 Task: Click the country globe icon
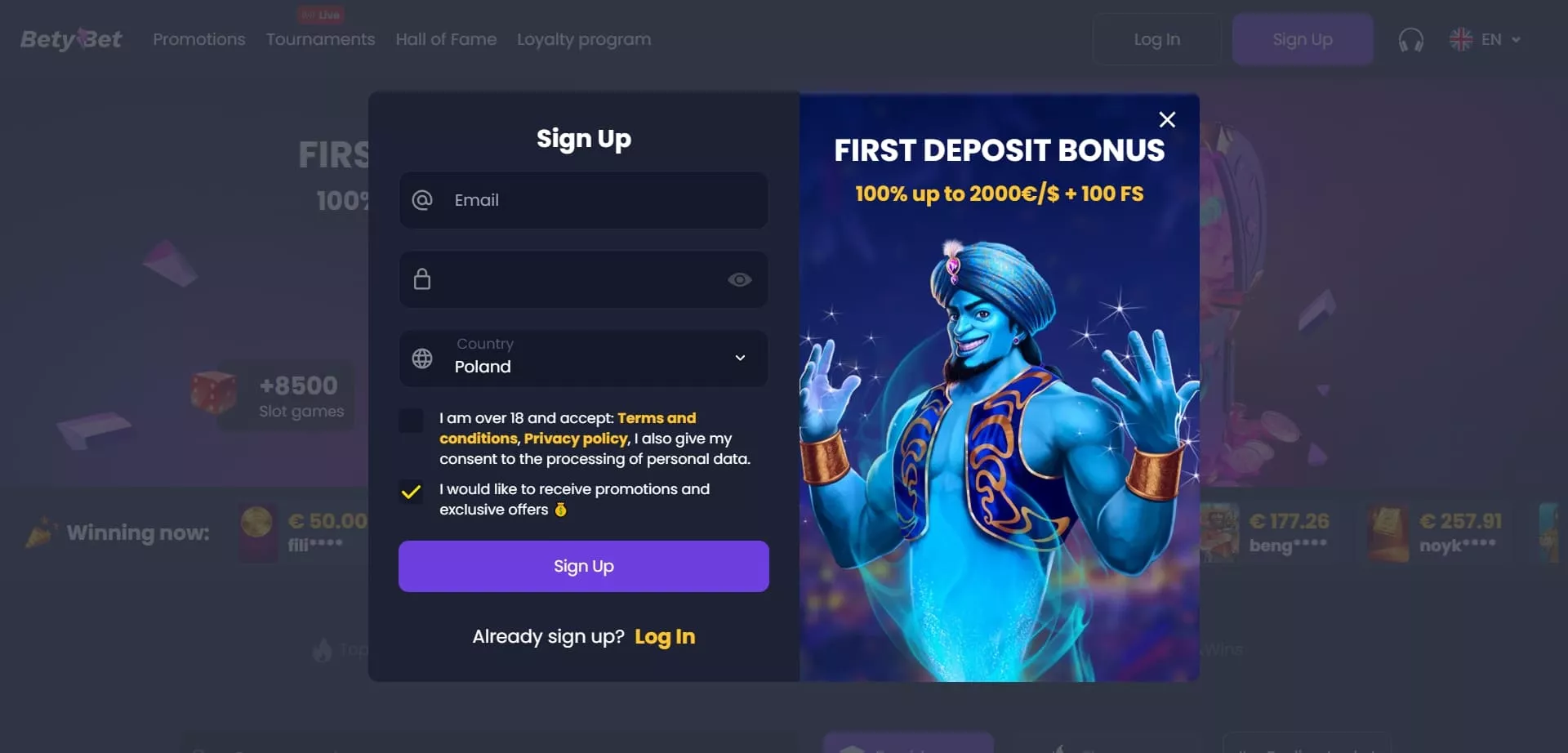pyautogui.click(x=422, y=359)
